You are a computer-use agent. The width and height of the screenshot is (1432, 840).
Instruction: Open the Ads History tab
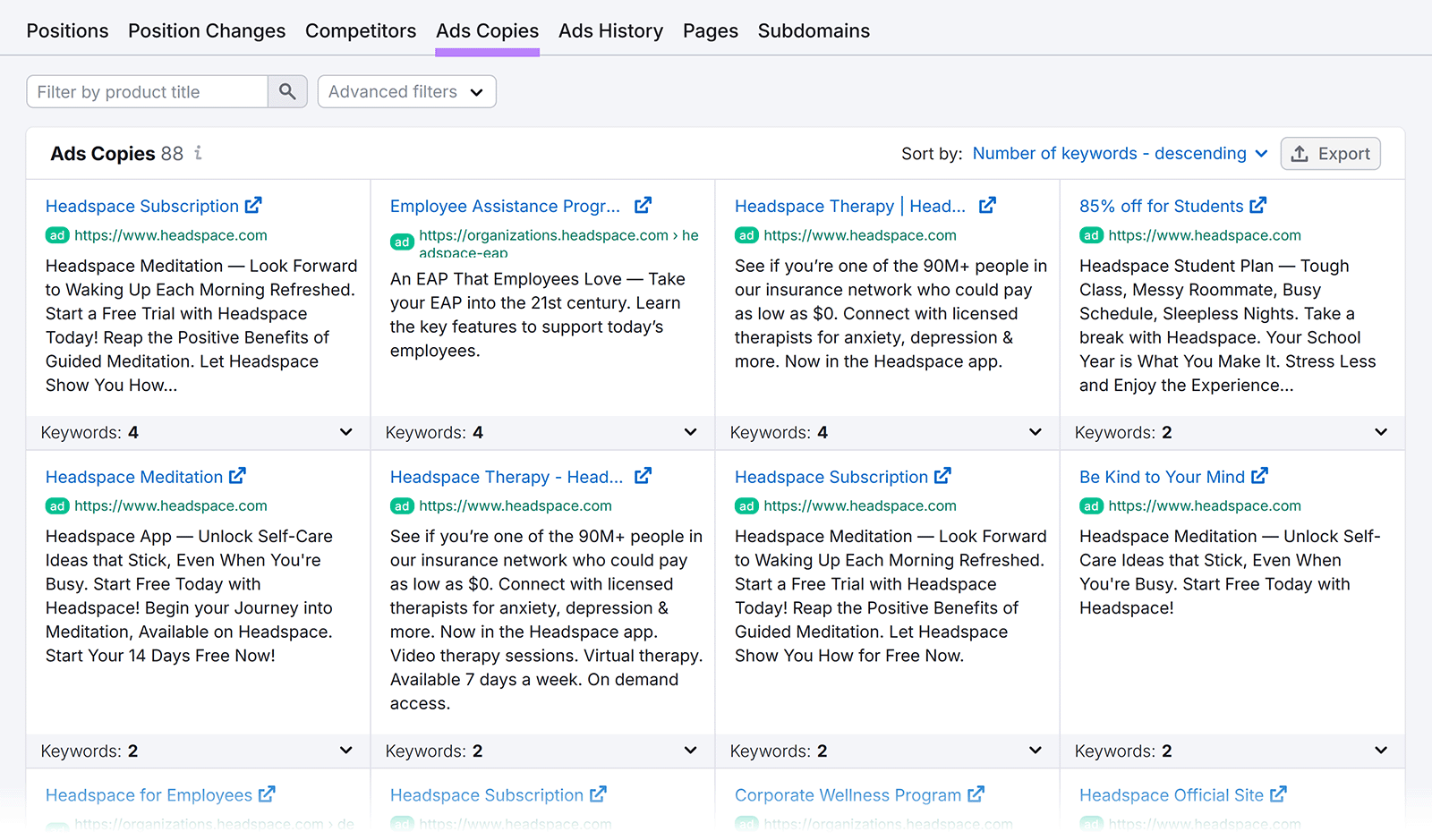click(610, 30)
